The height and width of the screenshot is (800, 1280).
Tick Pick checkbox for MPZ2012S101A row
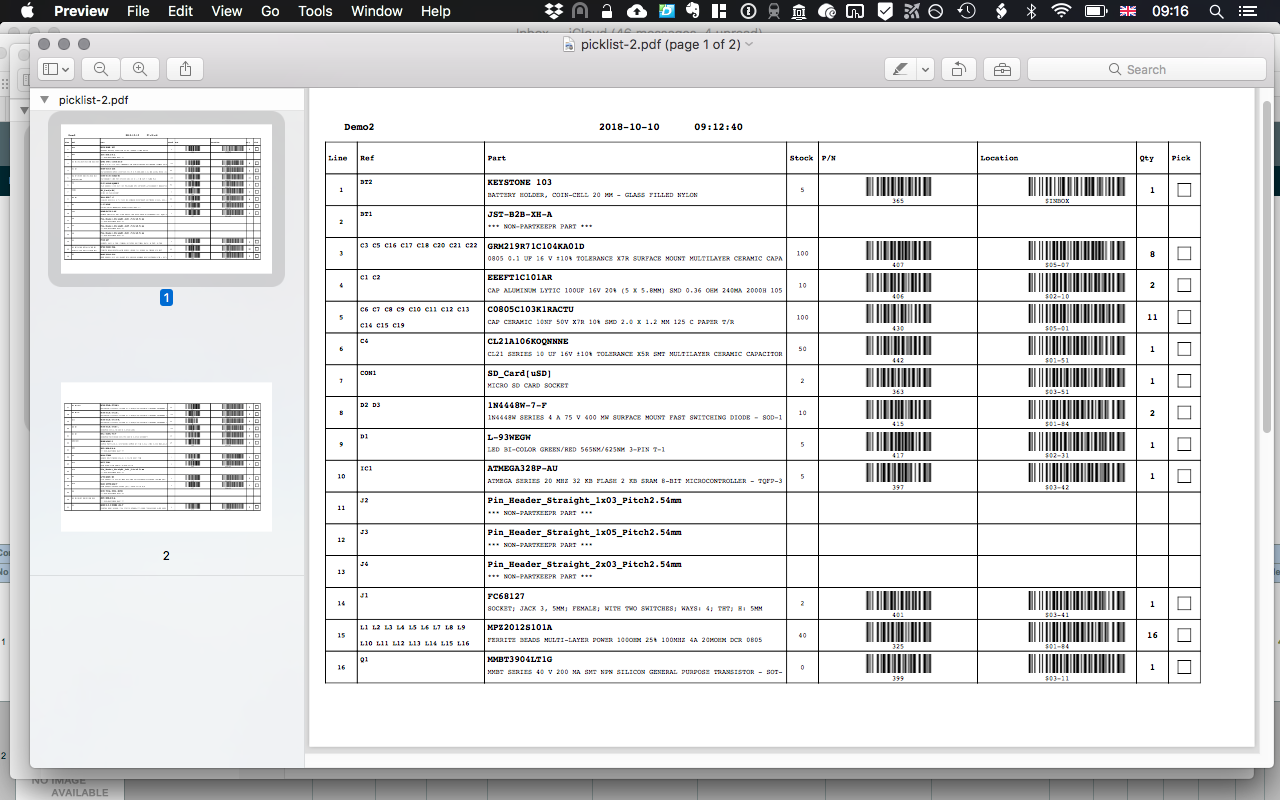pyautogui.click(x=1184, y=635)
